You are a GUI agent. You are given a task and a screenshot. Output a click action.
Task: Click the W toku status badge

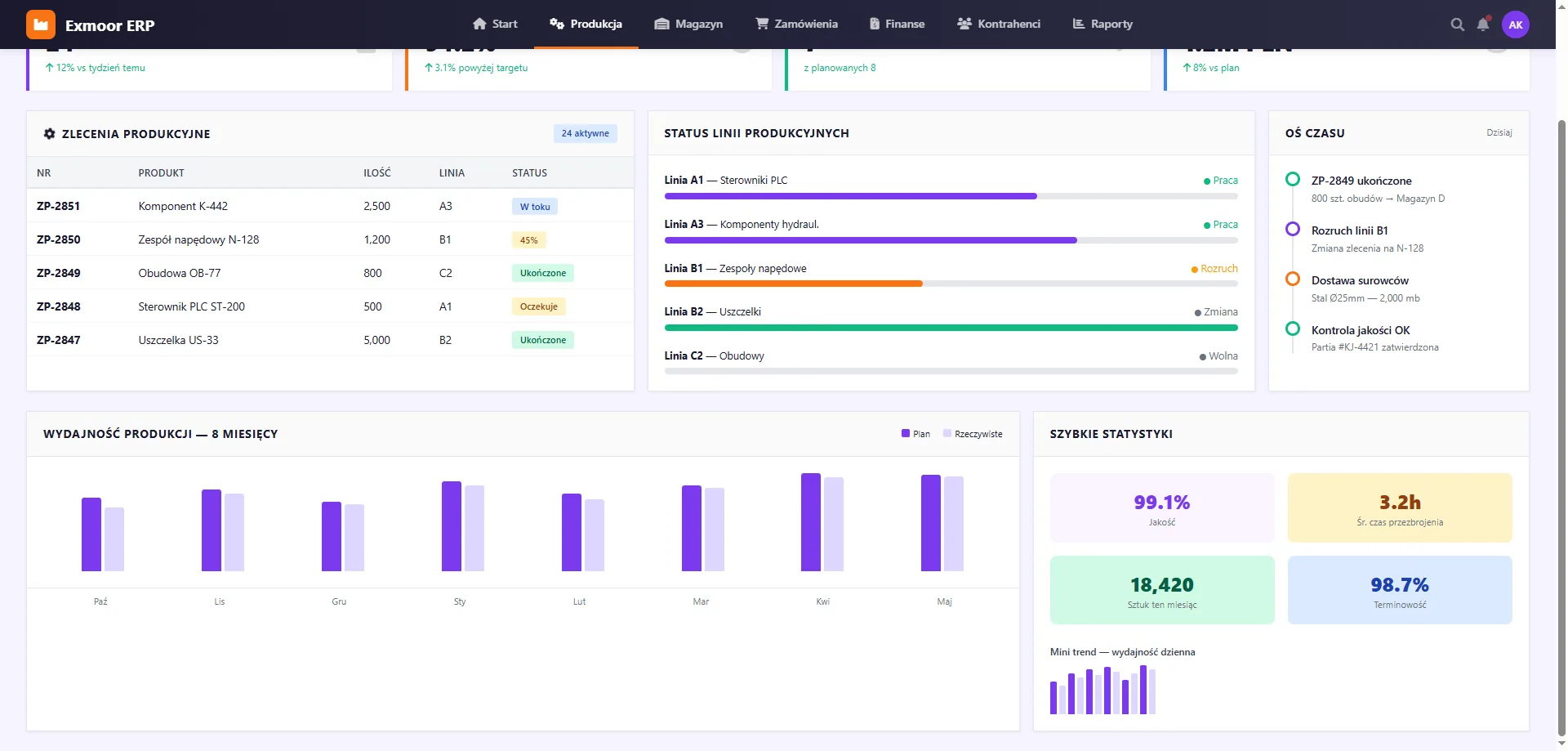coord(535,207)
